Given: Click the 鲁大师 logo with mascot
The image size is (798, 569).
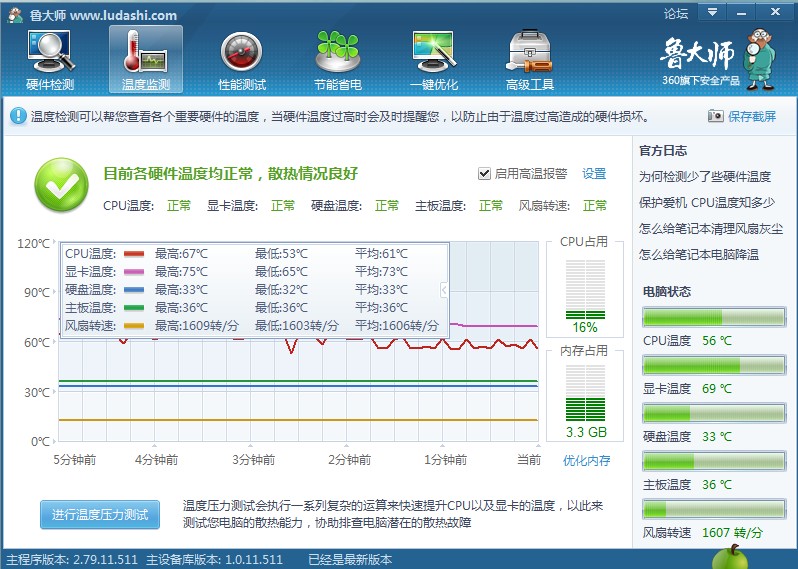Looking at the screenshot, I should 718,59.
